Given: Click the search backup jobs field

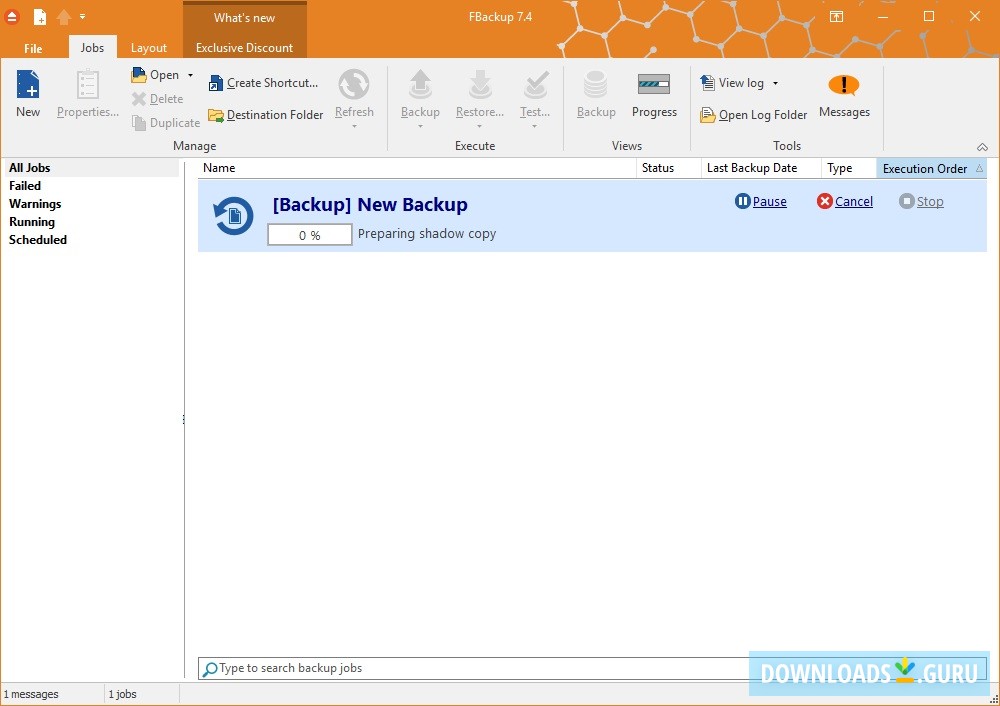Looking at the screenshot, I should (470, 668).
